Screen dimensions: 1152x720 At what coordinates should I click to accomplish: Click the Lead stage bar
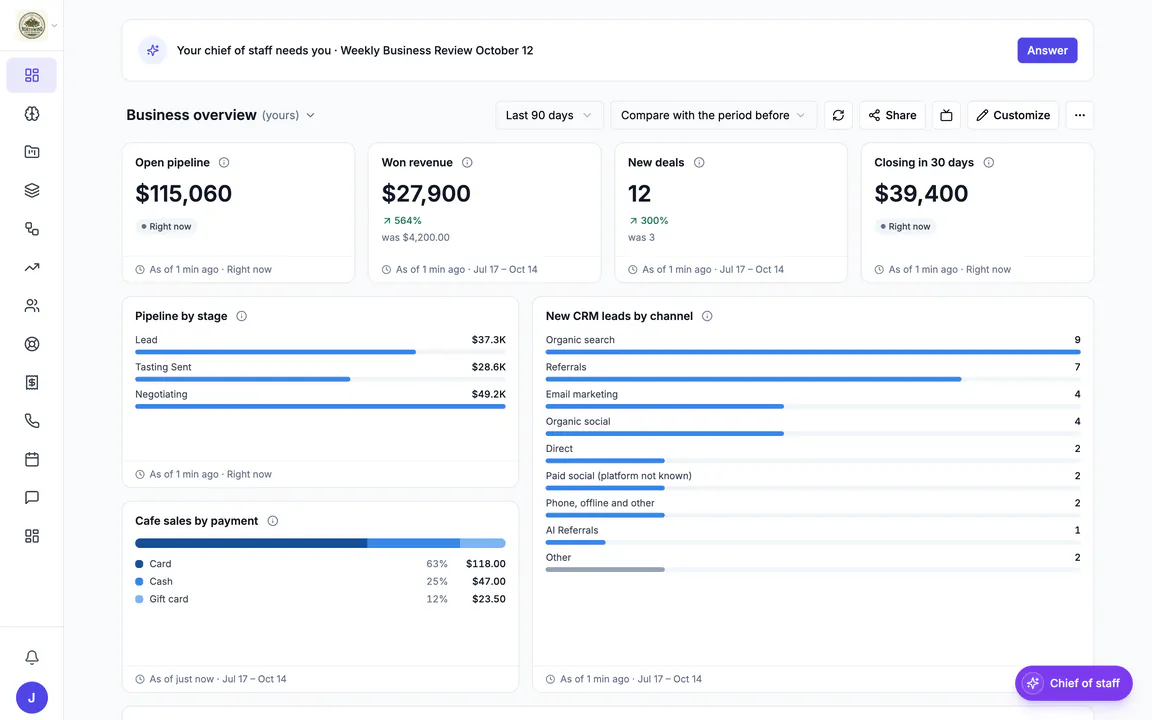pos(276,352)
